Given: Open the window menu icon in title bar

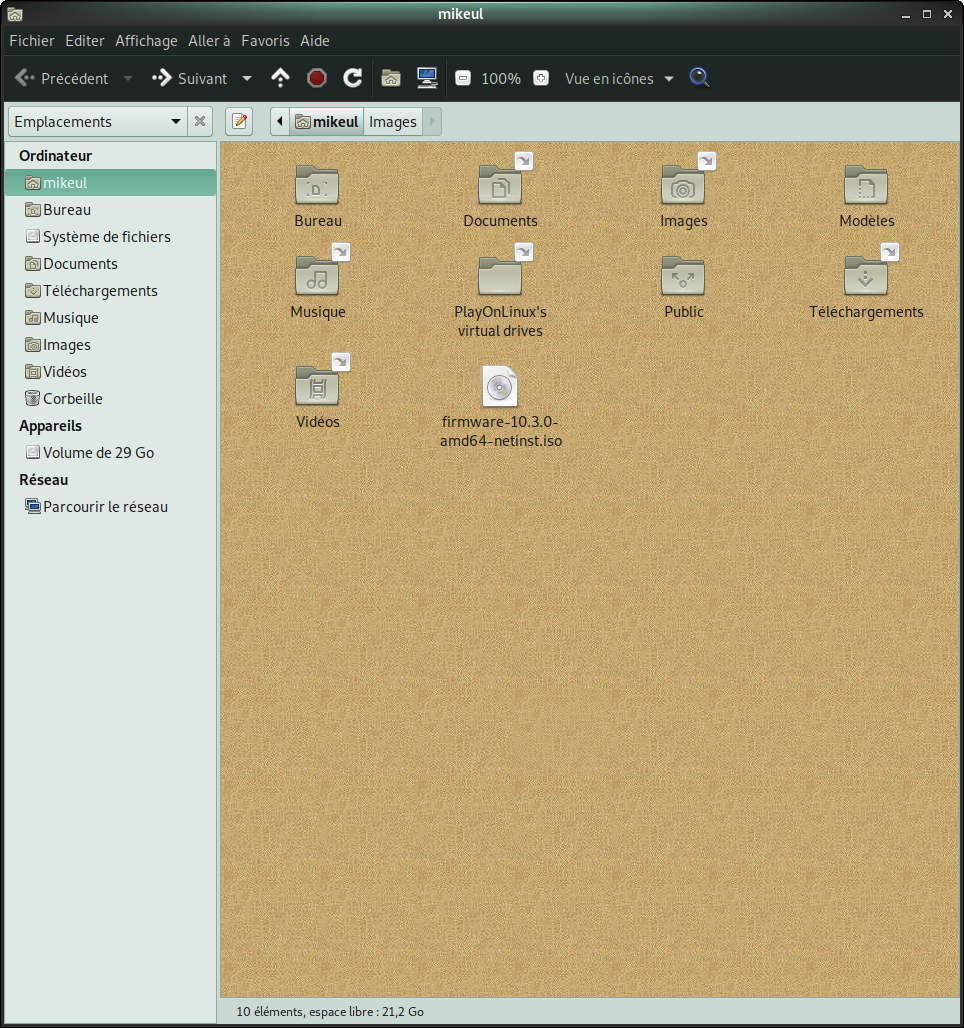Looking at the screenshot, I should (14, 14).
